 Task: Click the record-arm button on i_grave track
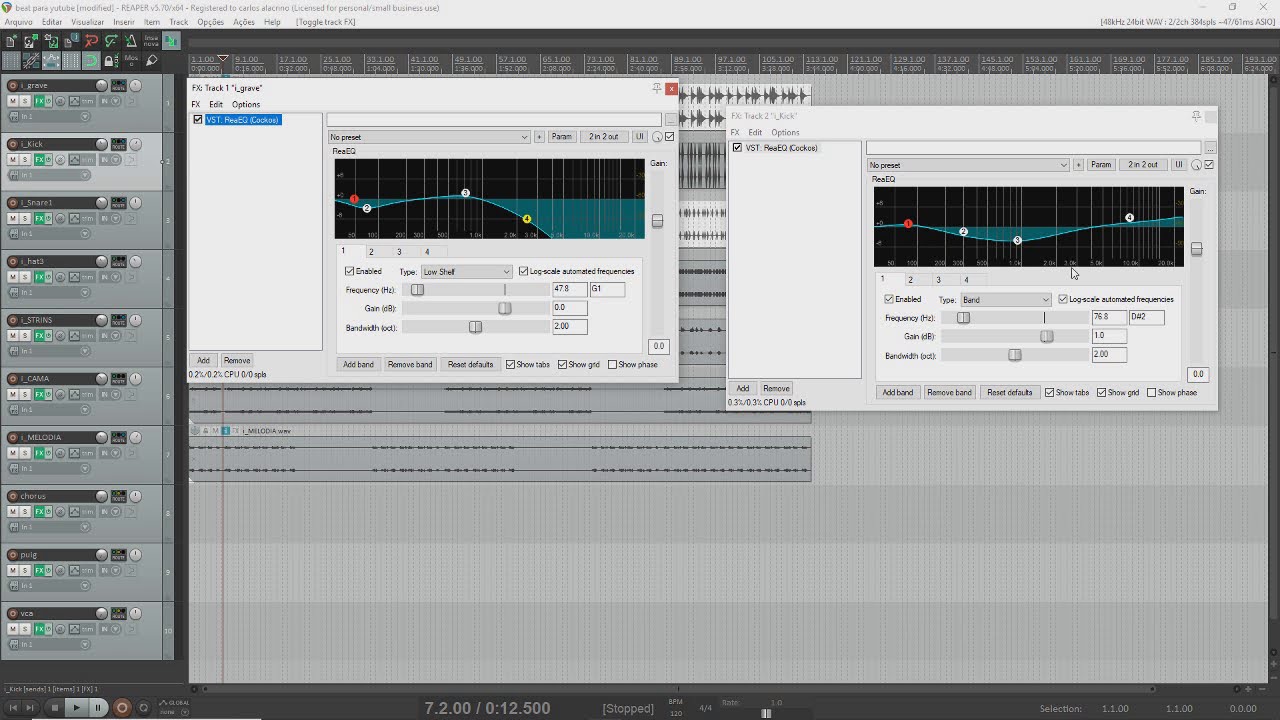[13, 86]
